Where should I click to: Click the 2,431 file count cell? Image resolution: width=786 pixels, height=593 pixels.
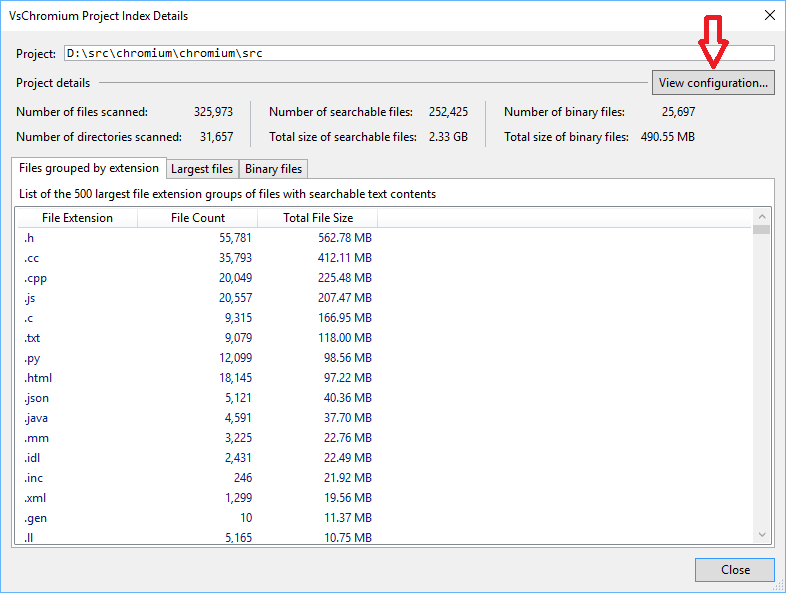point(238,458)
